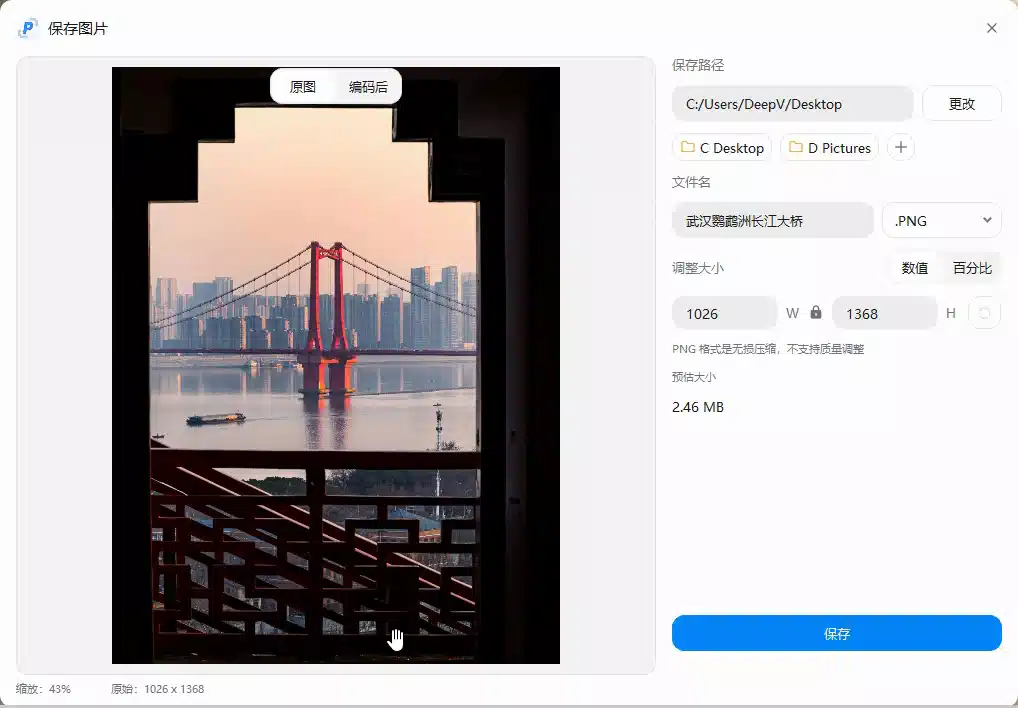Click the app logo beside the 保存图片 title
The height and width of the screenshot is (708, 1018).
point(25,28)
